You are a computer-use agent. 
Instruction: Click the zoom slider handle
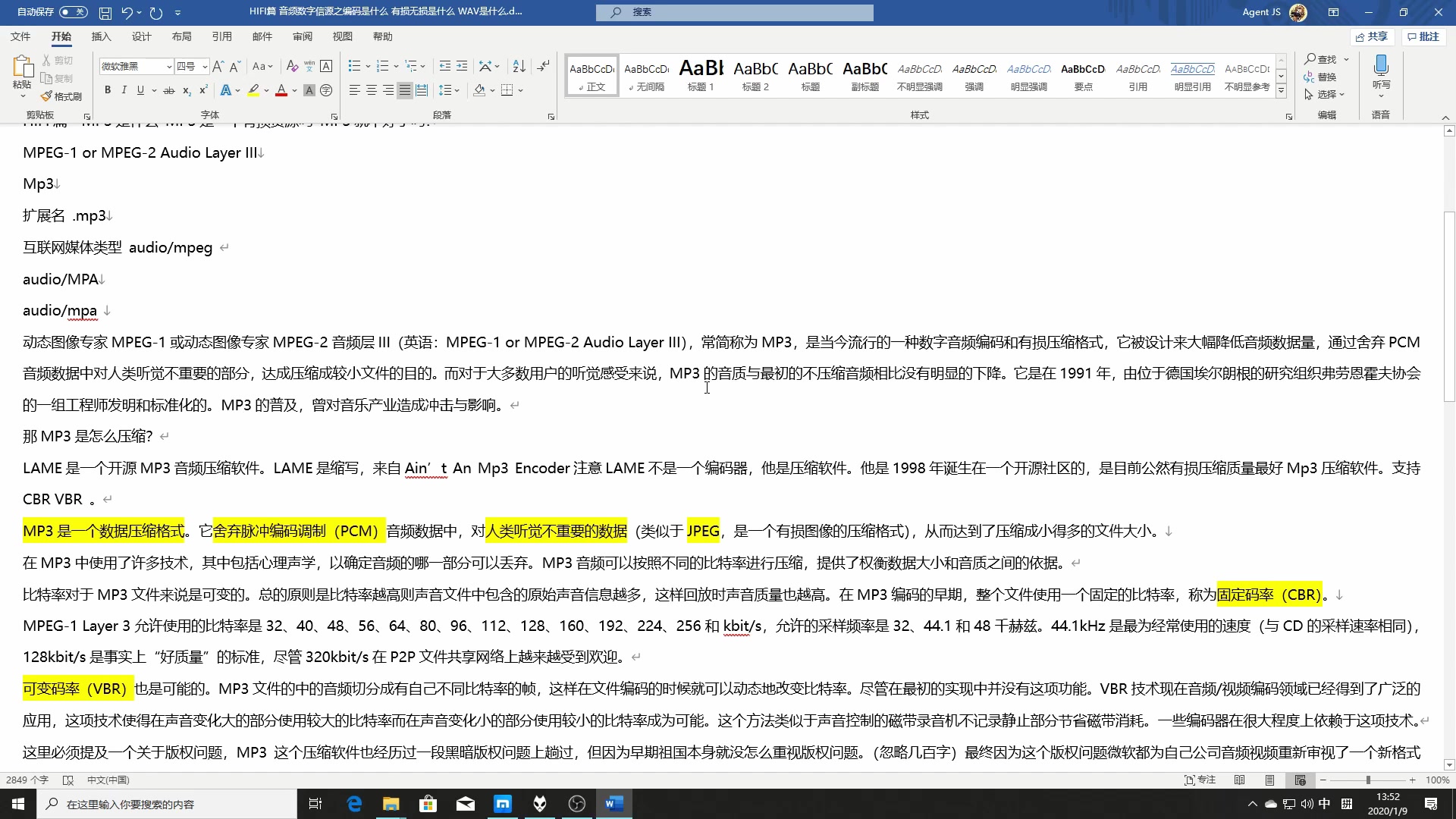[x=1368, y=780]
